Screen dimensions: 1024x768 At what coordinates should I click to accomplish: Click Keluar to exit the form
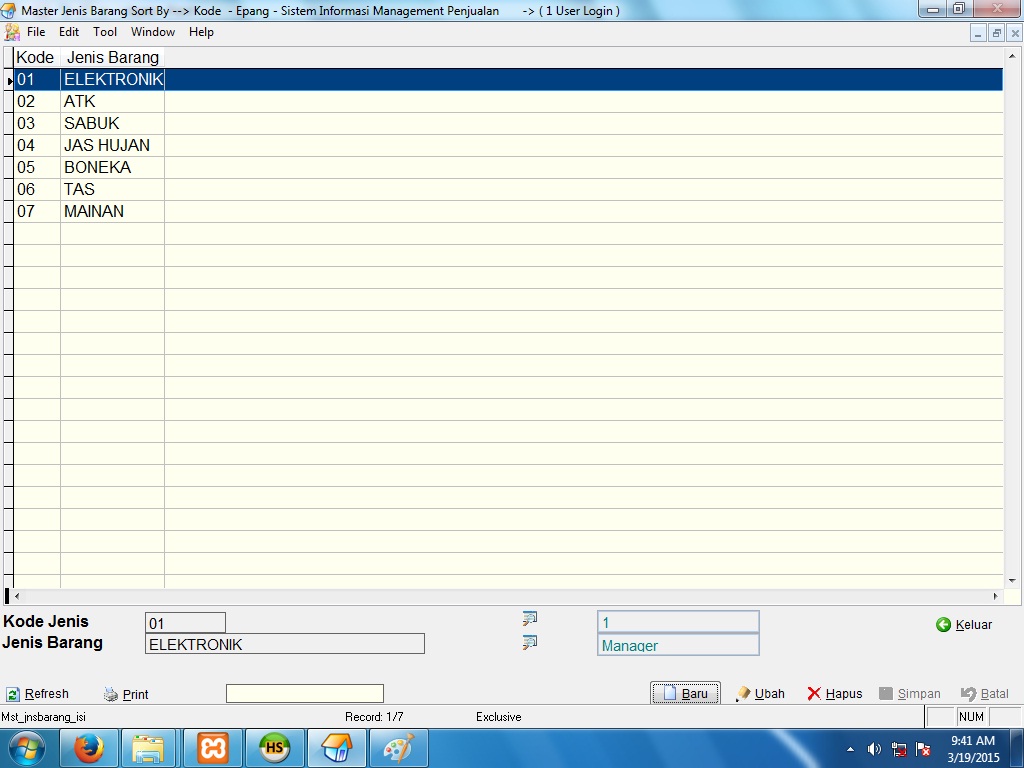(964, 625)
